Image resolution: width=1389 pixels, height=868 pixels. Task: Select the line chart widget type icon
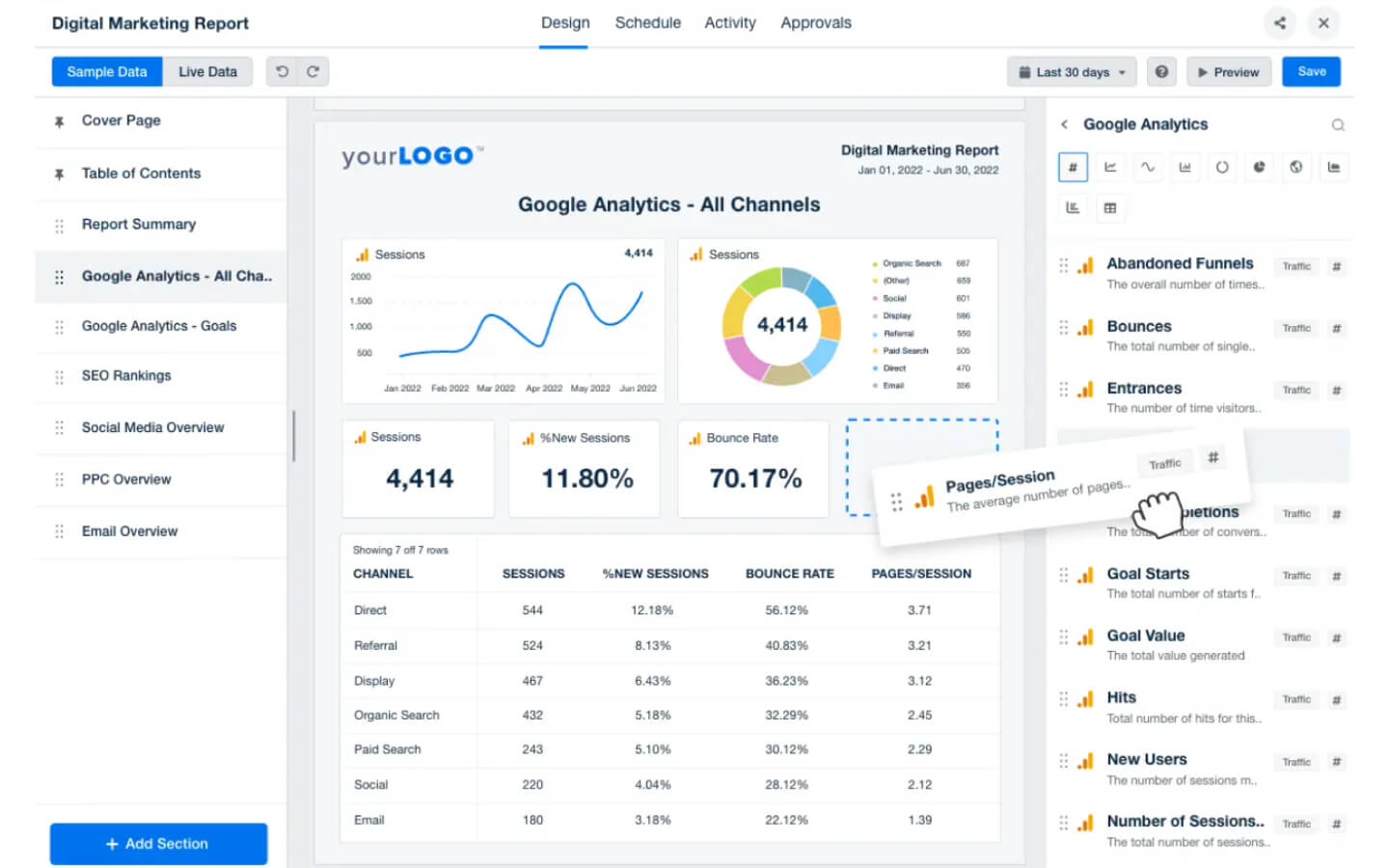coord(1110,167)
